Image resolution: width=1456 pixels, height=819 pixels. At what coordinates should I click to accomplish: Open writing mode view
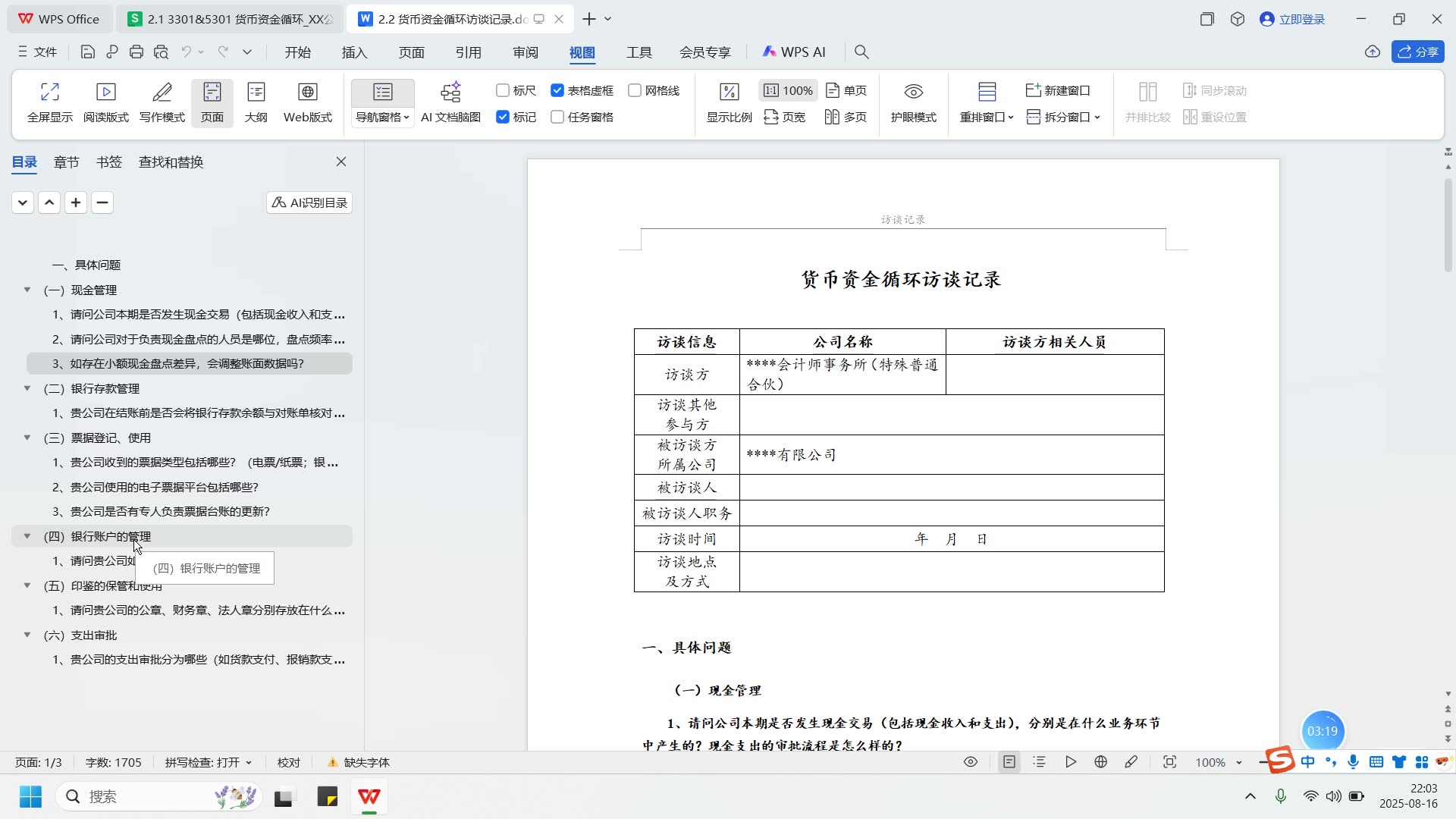162,102
